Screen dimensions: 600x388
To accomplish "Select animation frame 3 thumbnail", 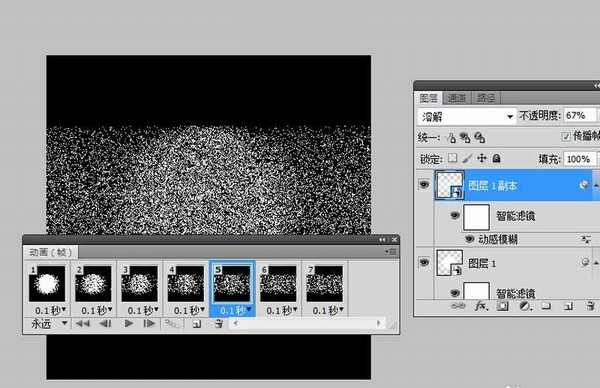I will [139, 284].
